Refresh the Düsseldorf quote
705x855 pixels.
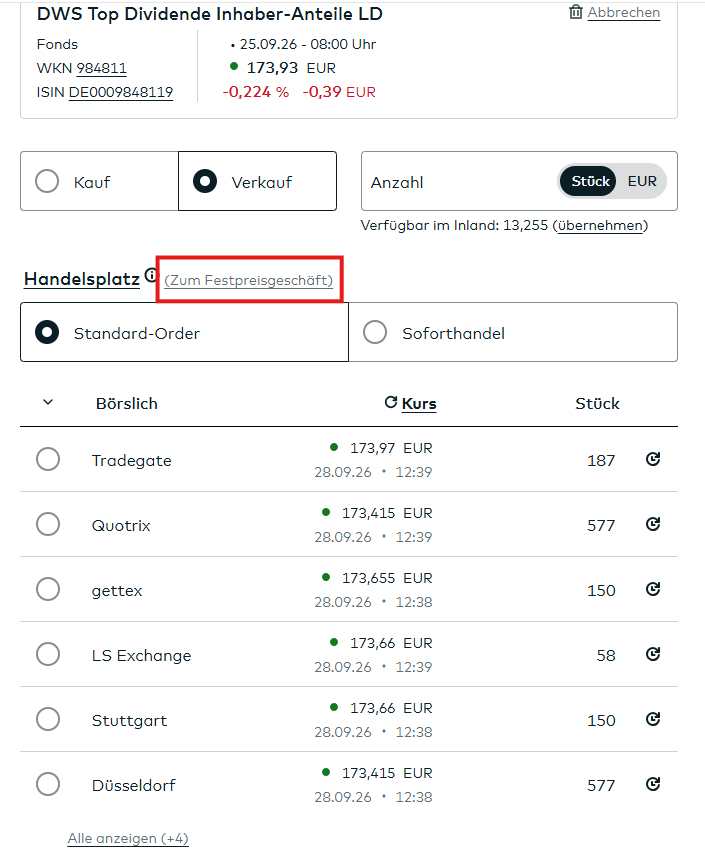653,784
